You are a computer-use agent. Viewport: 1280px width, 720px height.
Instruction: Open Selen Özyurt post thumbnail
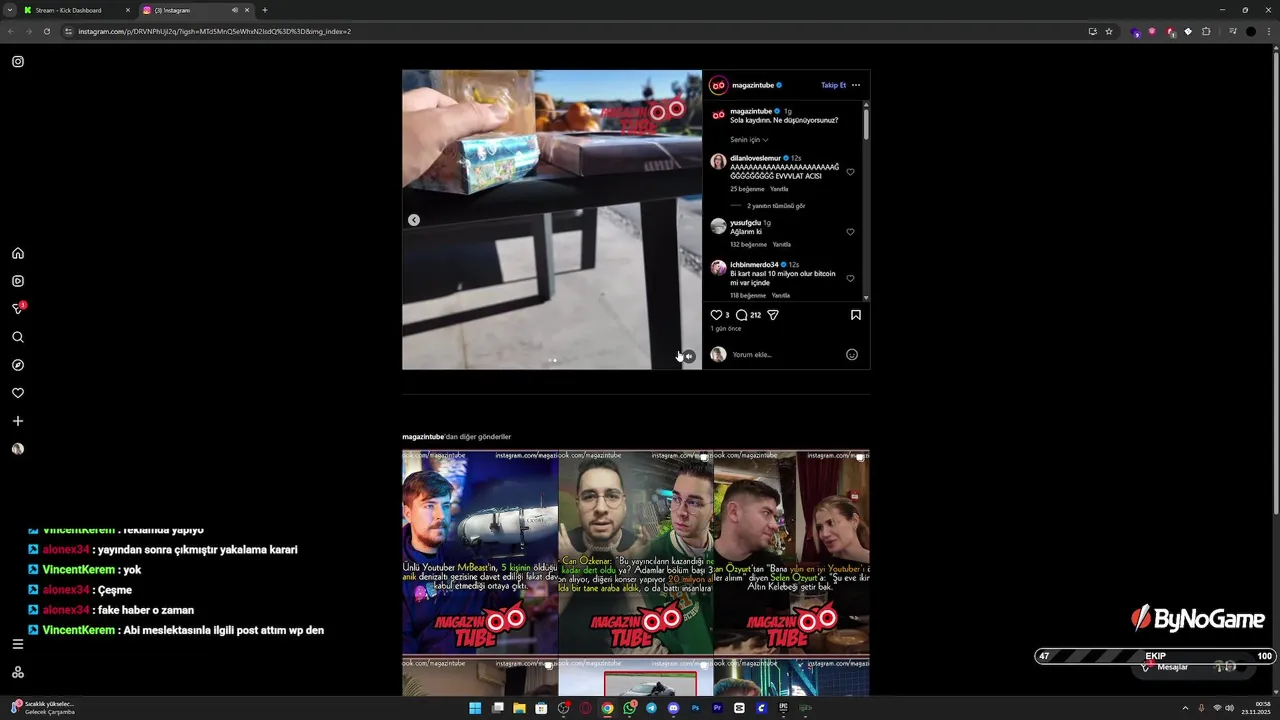point(792,552)
